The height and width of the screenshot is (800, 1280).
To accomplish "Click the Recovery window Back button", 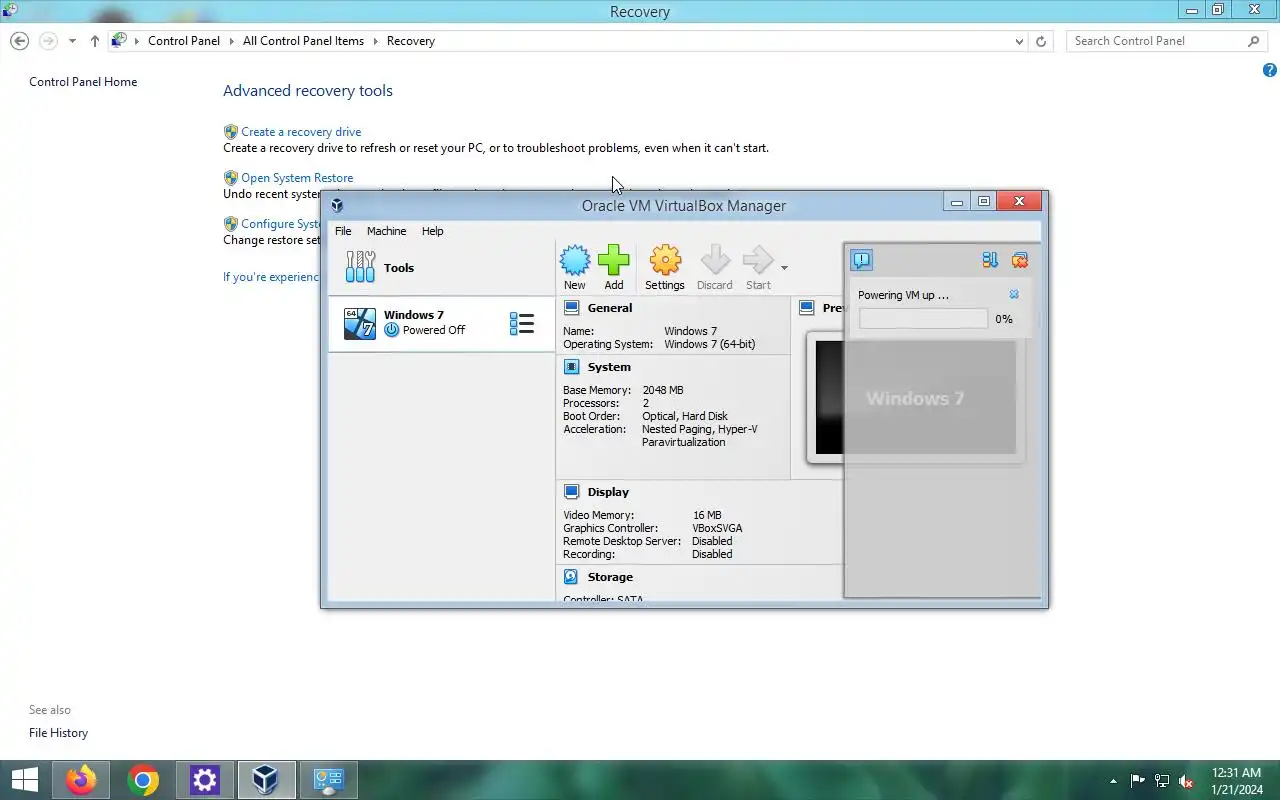I will click(x=19, y=41).
